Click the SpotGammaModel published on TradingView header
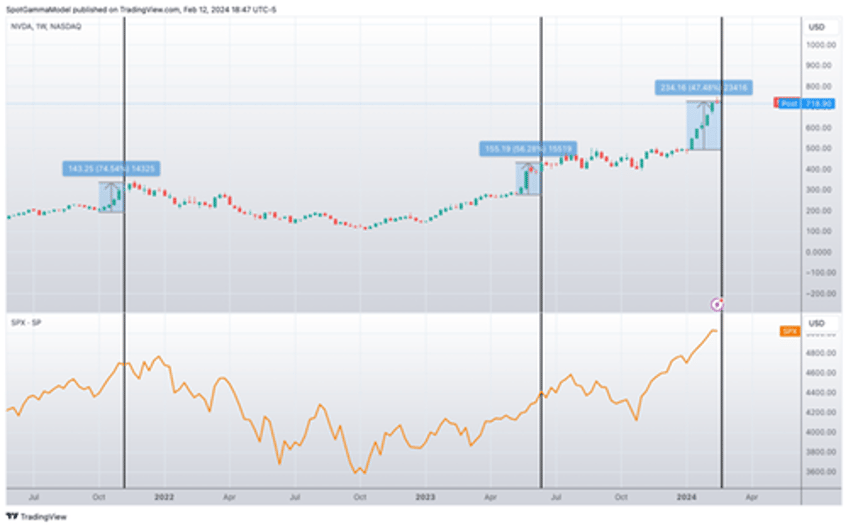848x527 pixels. 141,9
